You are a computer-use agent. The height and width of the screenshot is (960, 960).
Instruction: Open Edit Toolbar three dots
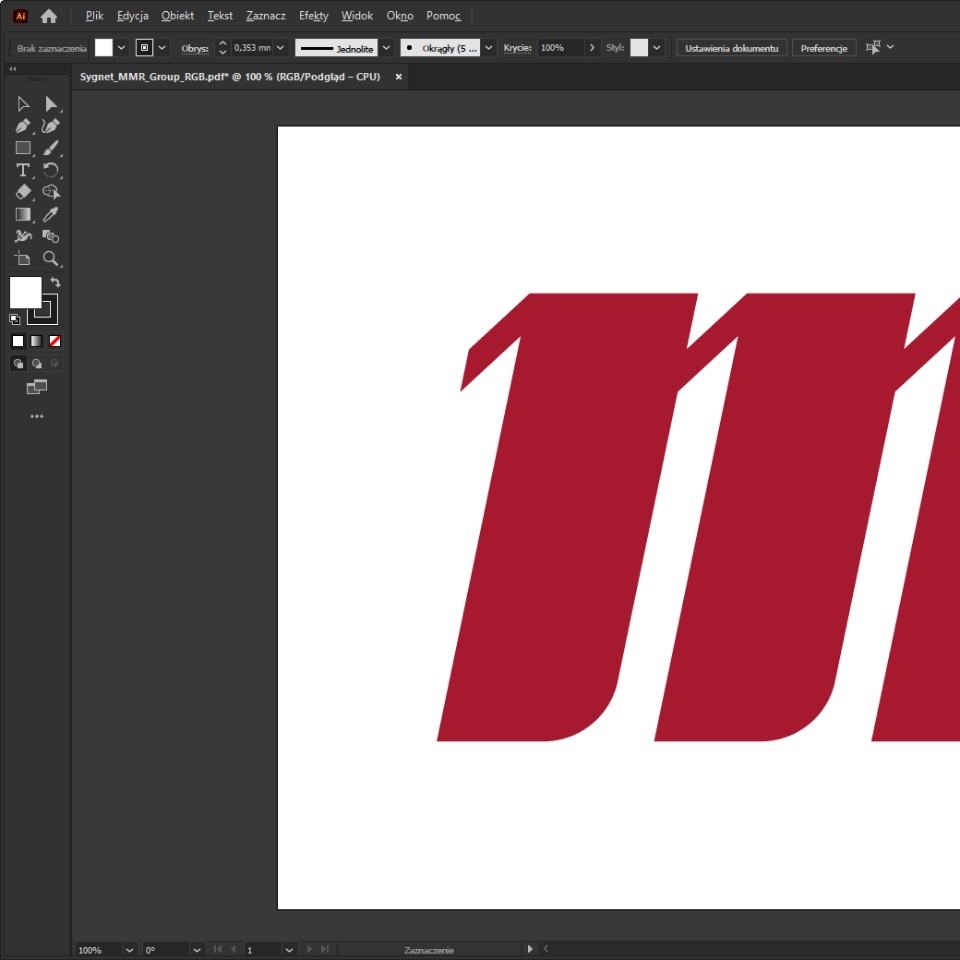(x=37, y=416)
